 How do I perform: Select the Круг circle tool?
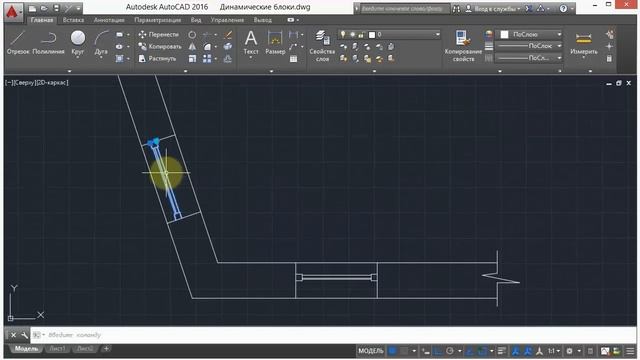click(x=78, y=43)
